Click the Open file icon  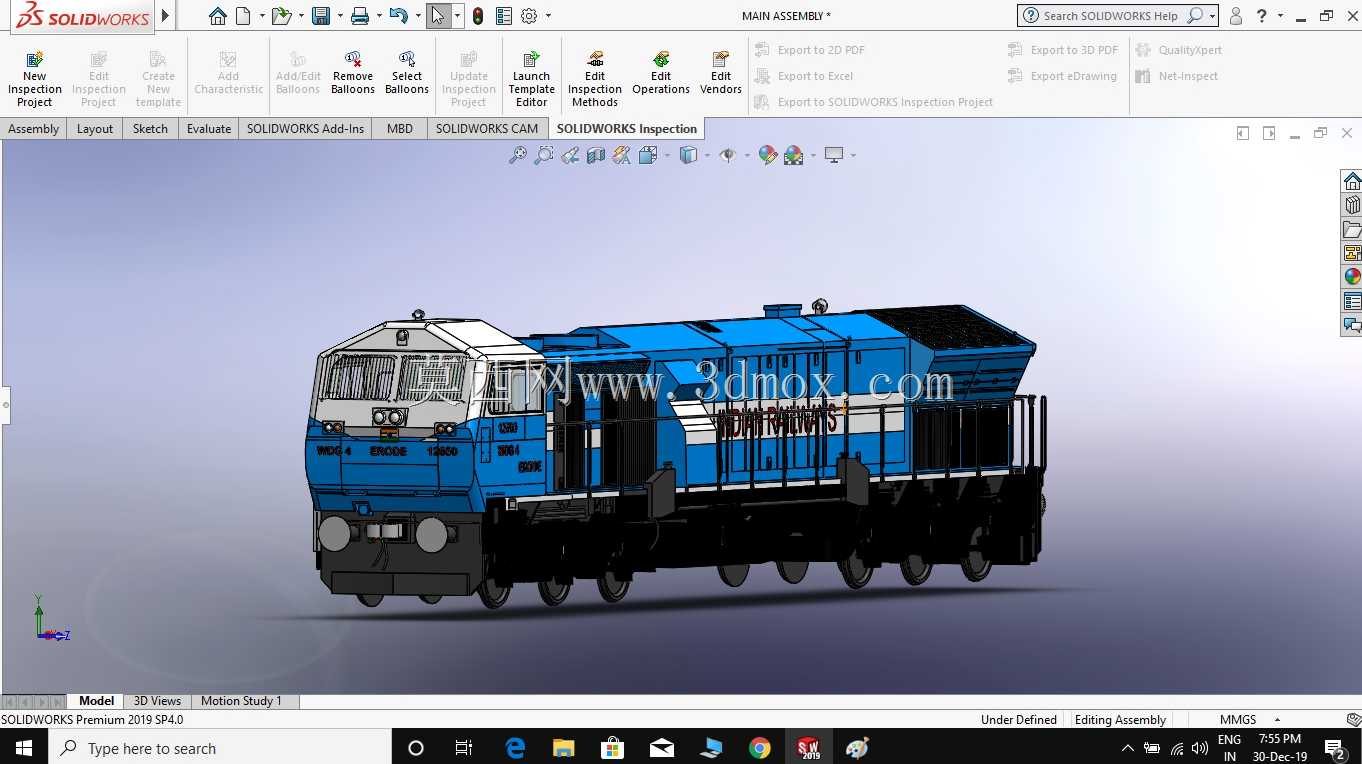tap(281, 16)
